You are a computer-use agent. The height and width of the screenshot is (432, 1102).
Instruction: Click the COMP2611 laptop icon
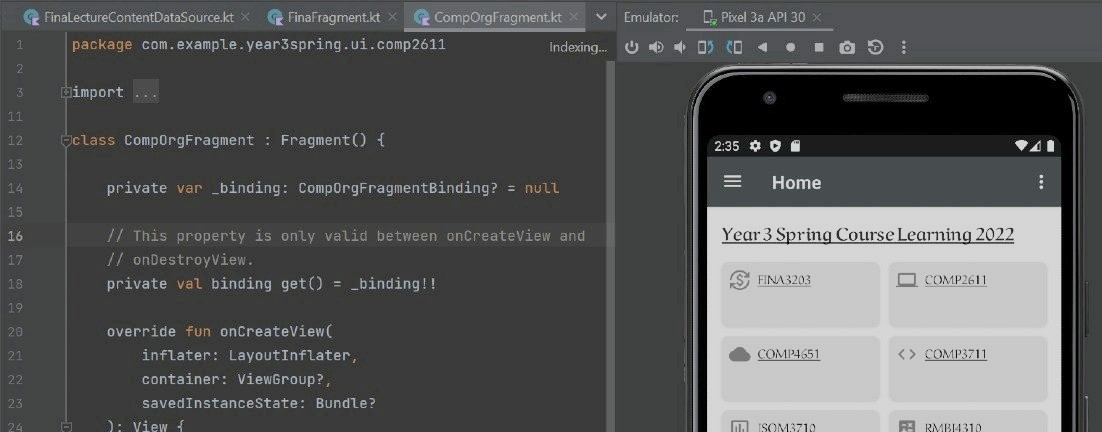907,280
